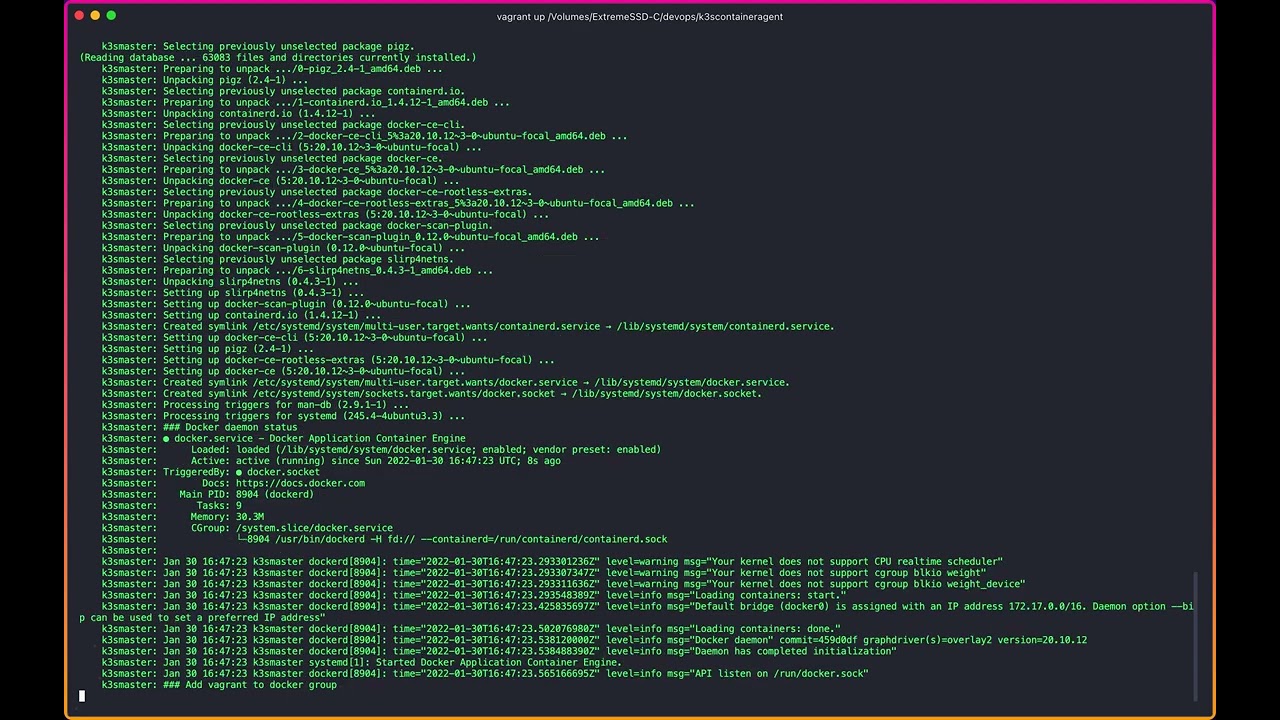The height and width of the screenshot is (720, 1280).
Task: Click the 'Loading containers: done.' log line
Action: tap(471, 629)
